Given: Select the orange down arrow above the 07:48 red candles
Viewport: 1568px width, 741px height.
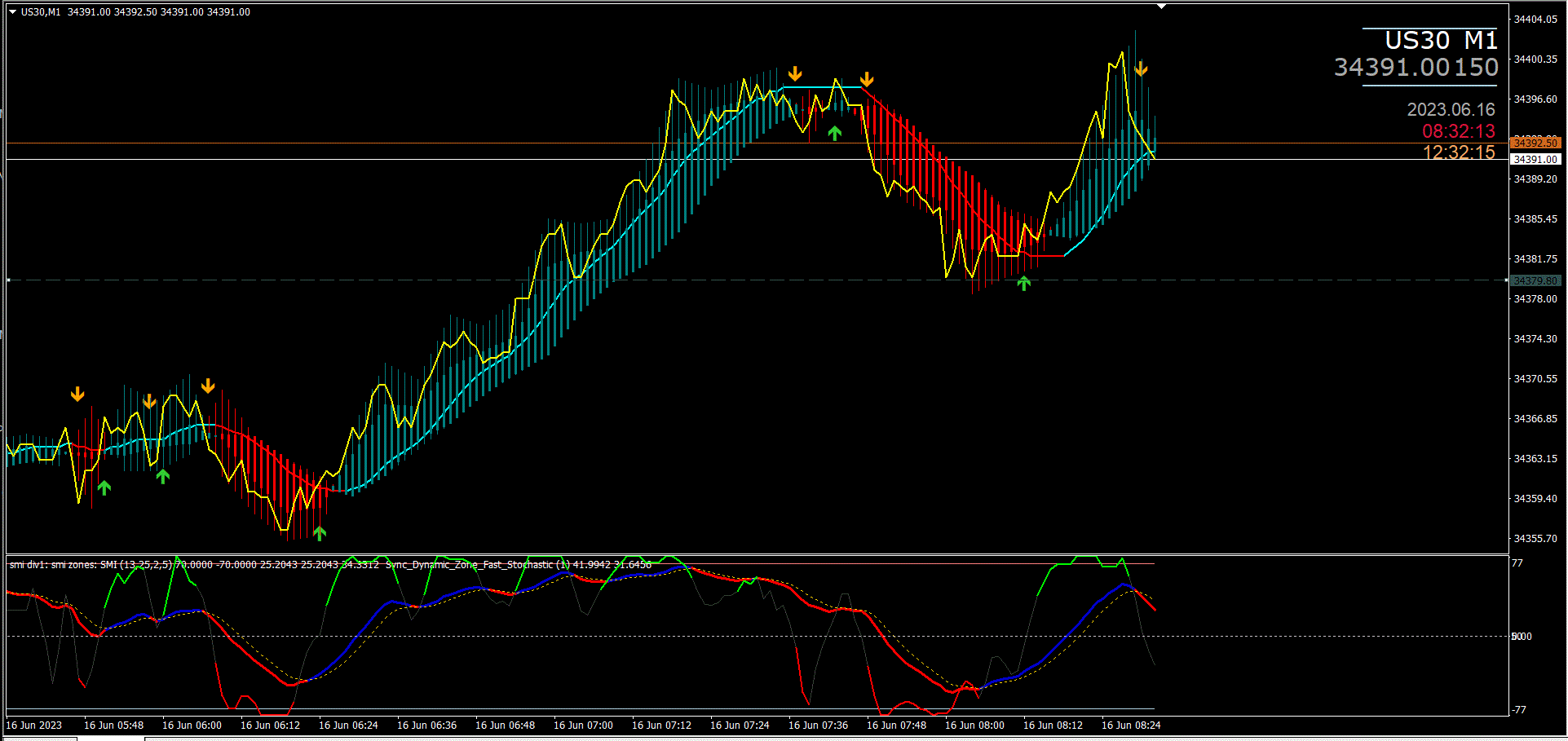Looking at the screenshot, I should coord(867,79).
